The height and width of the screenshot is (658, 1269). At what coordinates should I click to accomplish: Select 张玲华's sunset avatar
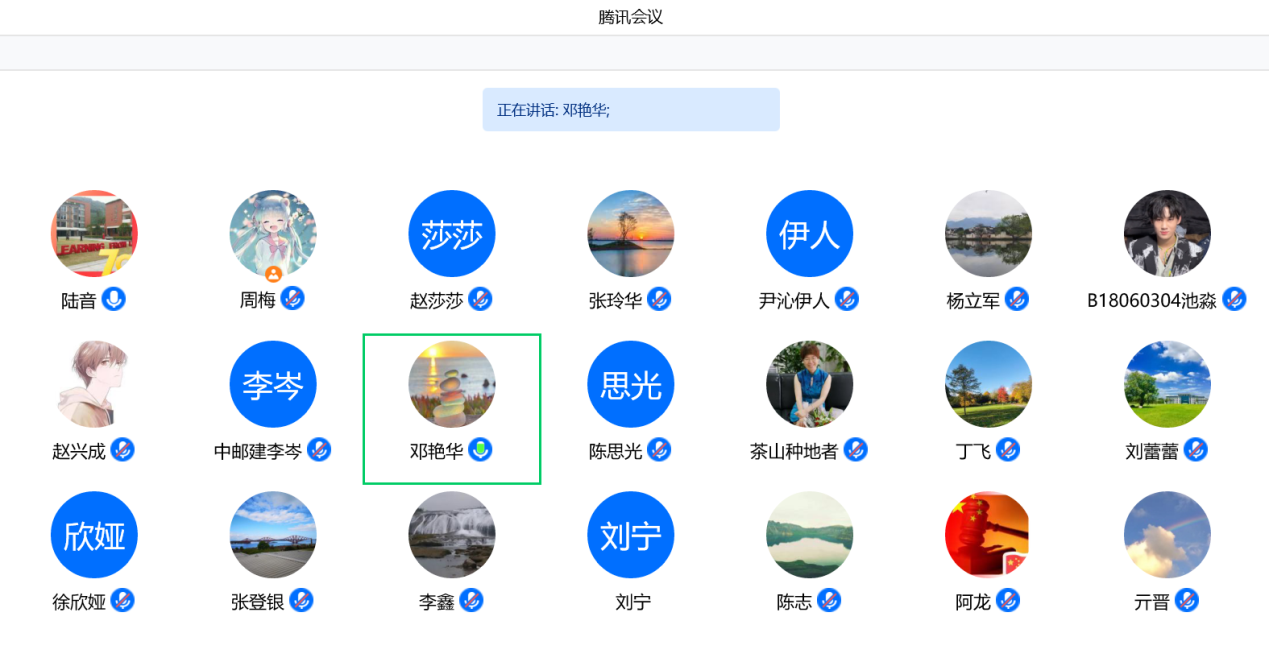(630, 234)
